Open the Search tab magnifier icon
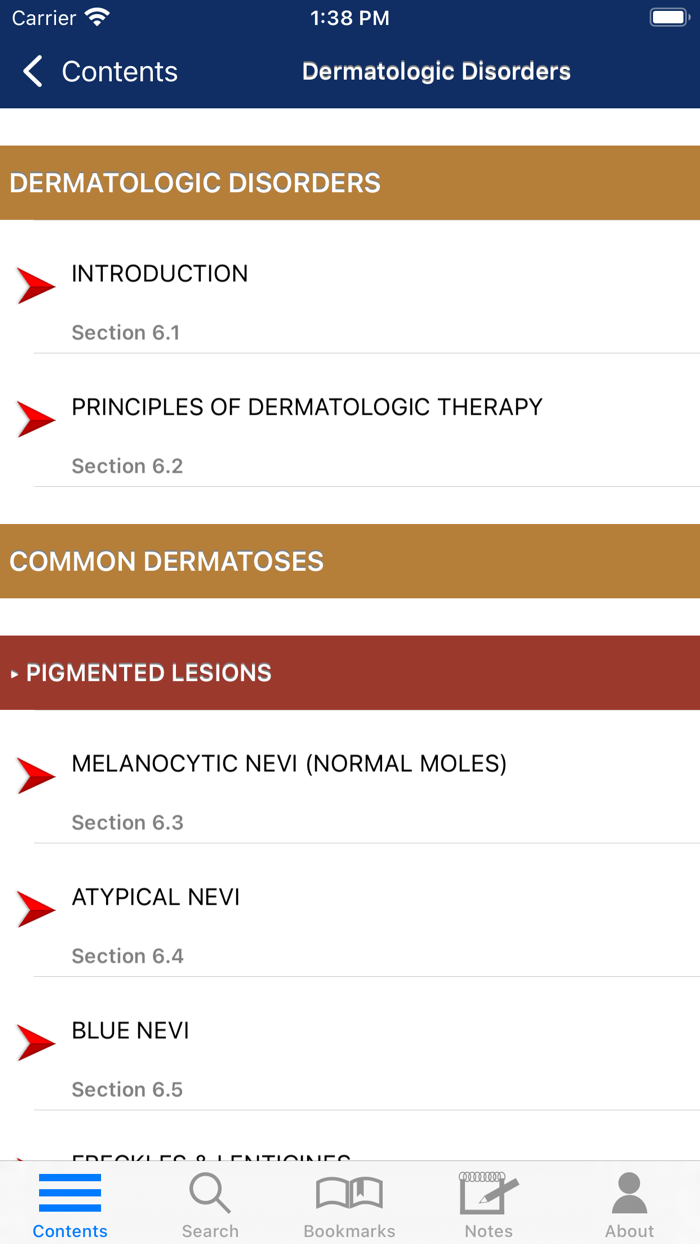 [x=210, y=1193]
